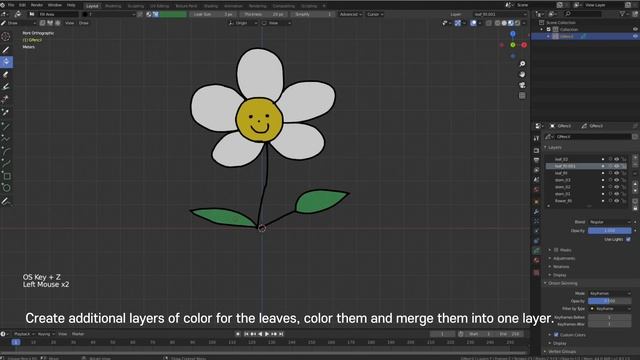Hide GPencil object in outliner
Viewport: 640px width, 360px height.
635,36
